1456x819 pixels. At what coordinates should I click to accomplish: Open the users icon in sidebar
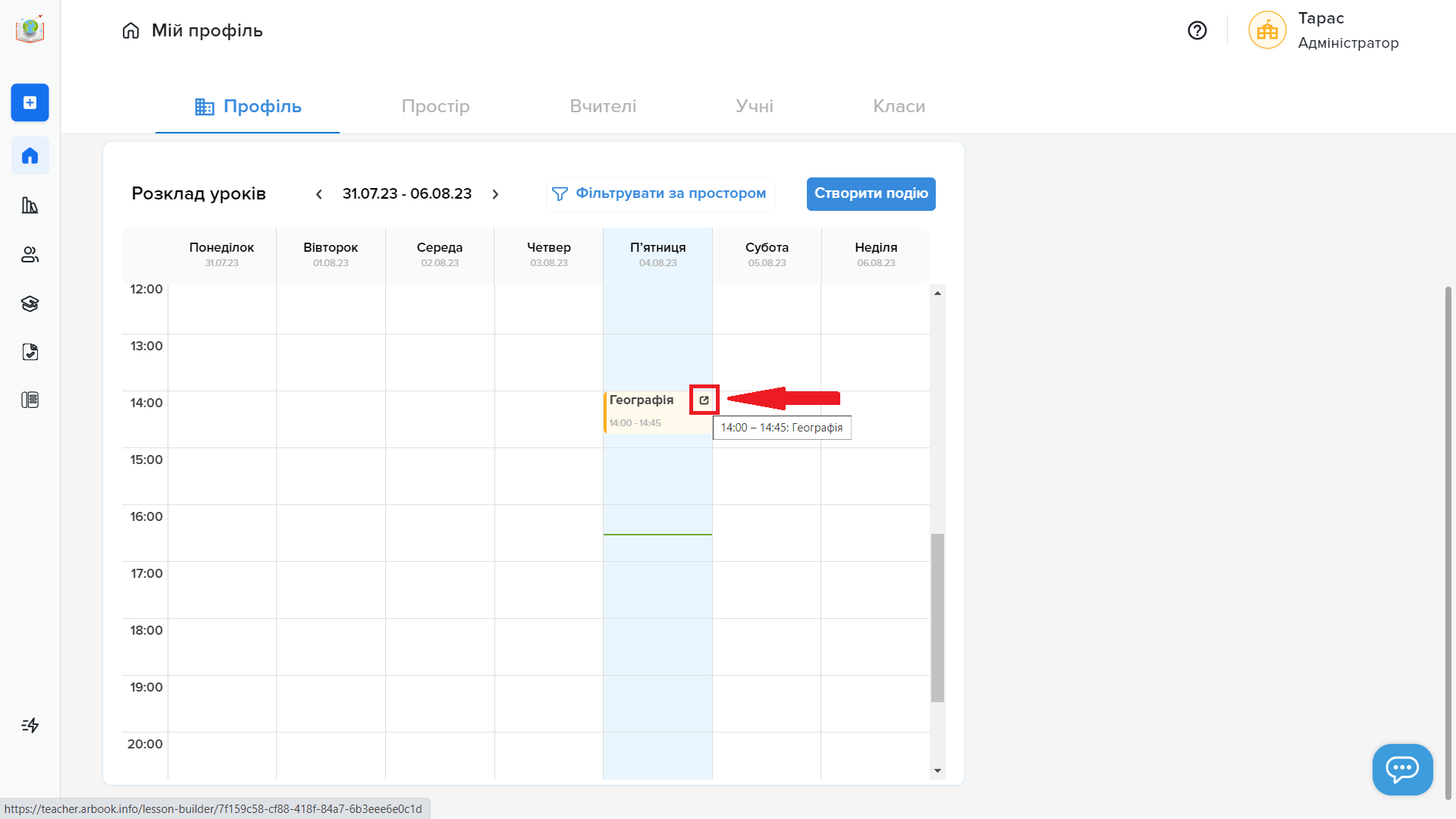pos(30,255)
